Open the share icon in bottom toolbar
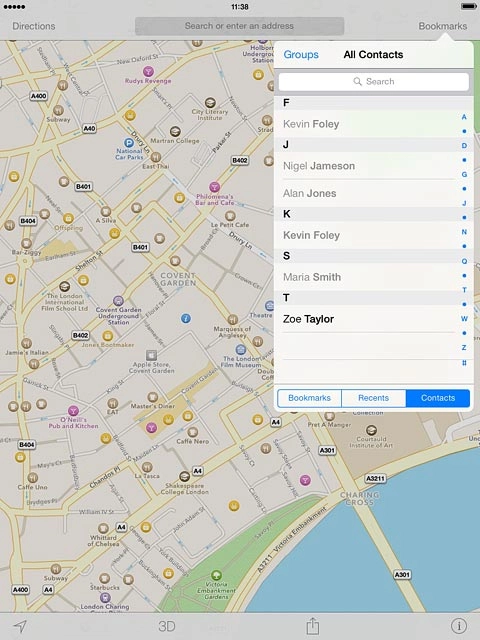Screen dimensions: 480x640 tap(313, 625)
